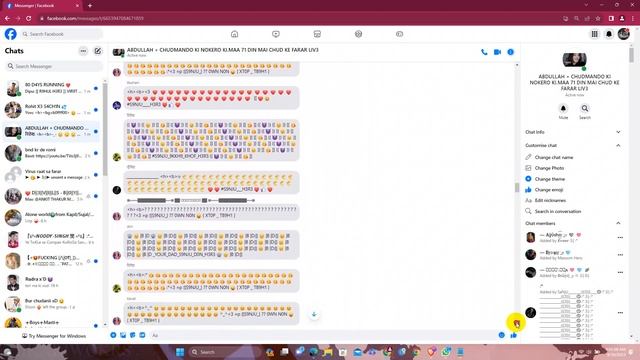The height and width of the screenshot is (360, 640).
Task: Open the Gaming icon in top bar
Action: [x=400, y=34]
